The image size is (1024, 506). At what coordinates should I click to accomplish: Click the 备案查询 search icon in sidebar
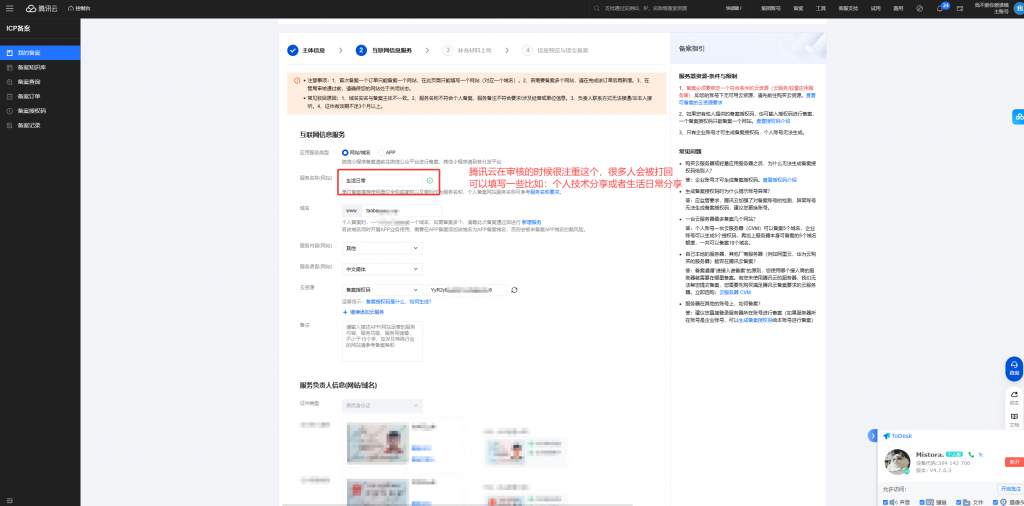(x=10, y=82)
